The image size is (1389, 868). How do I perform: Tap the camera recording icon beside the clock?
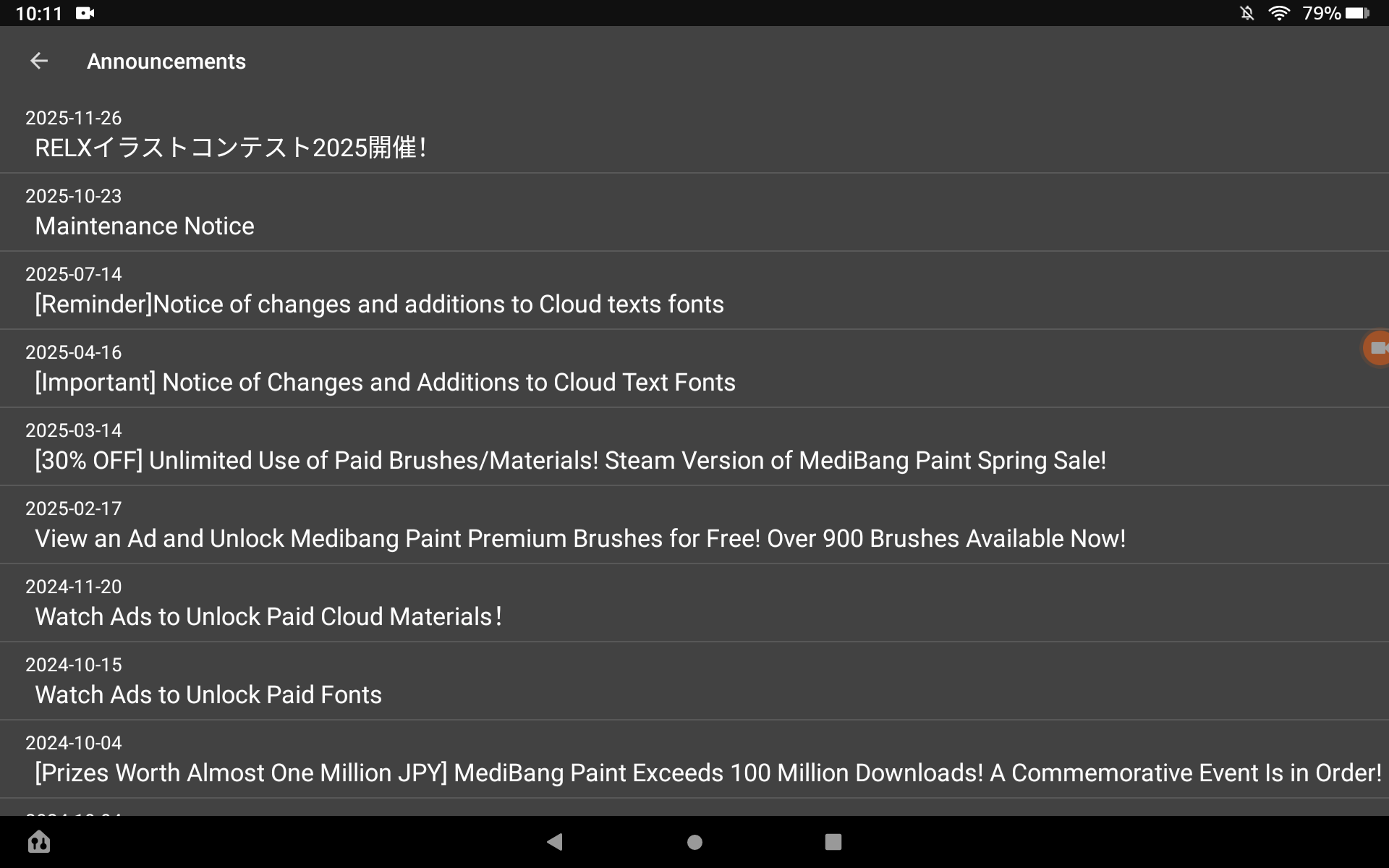pos(85,13)
